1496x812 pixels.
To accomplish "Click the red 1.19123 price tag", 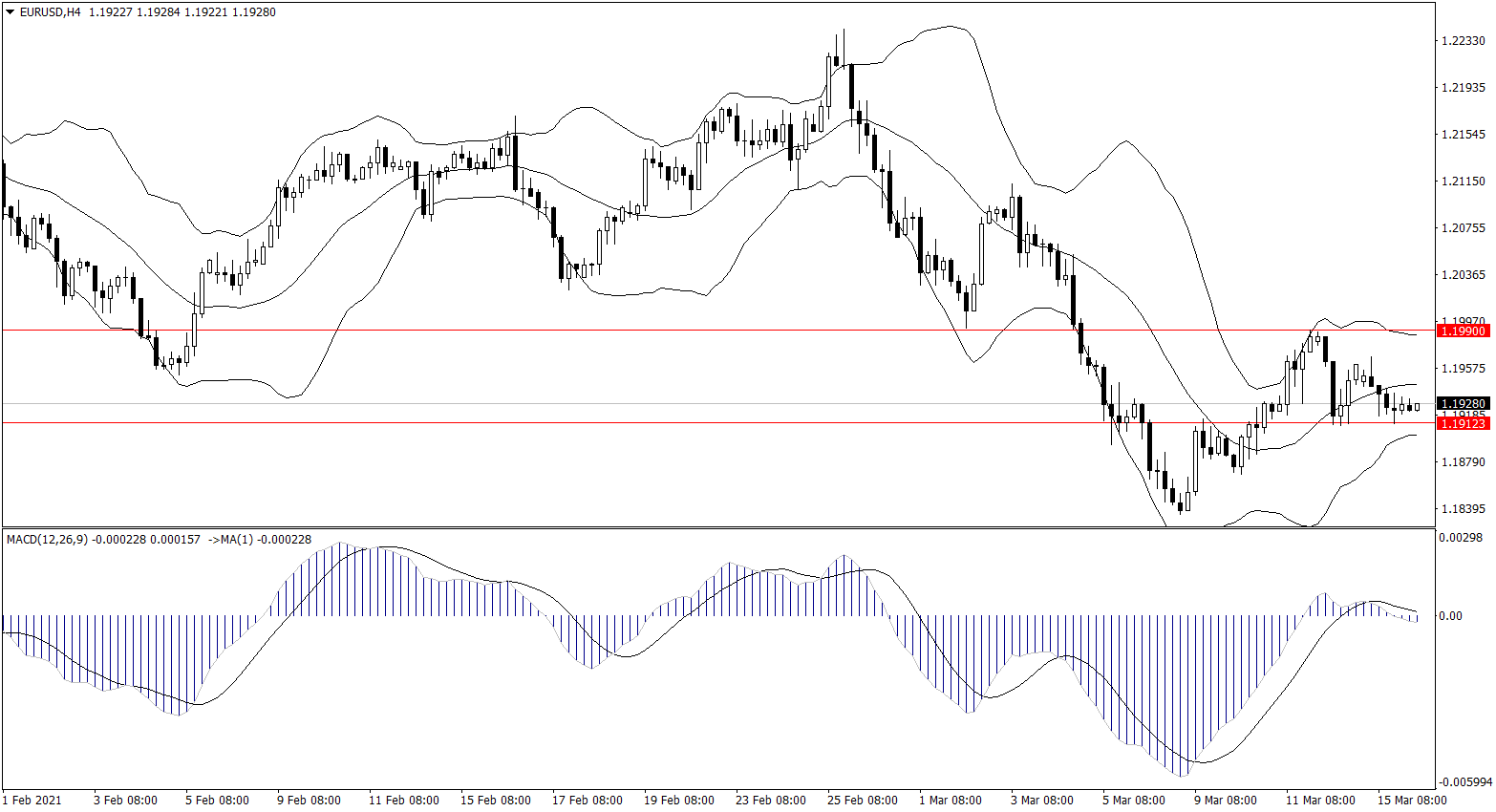I will 1464,423.
